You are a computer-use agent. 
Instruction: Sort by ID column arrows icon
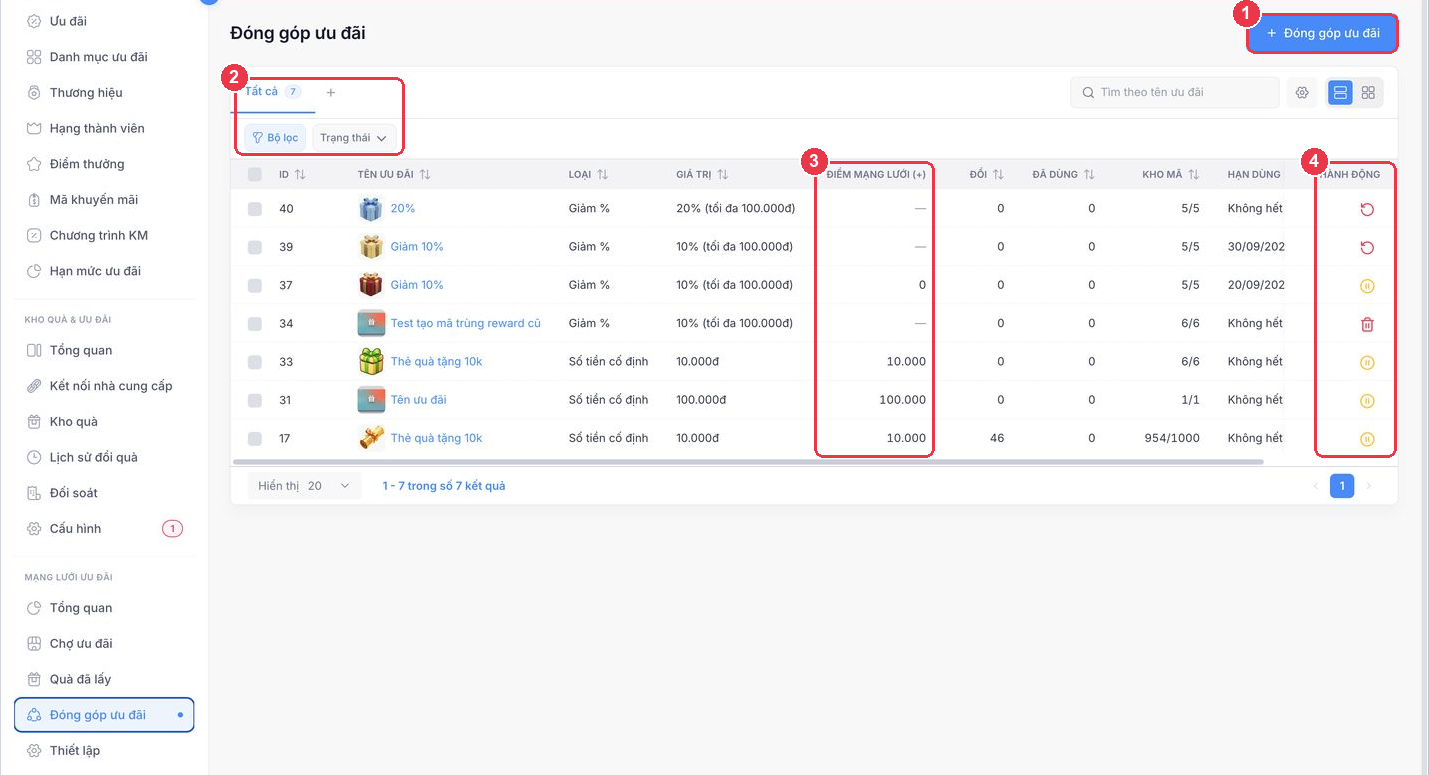[300, 175]
